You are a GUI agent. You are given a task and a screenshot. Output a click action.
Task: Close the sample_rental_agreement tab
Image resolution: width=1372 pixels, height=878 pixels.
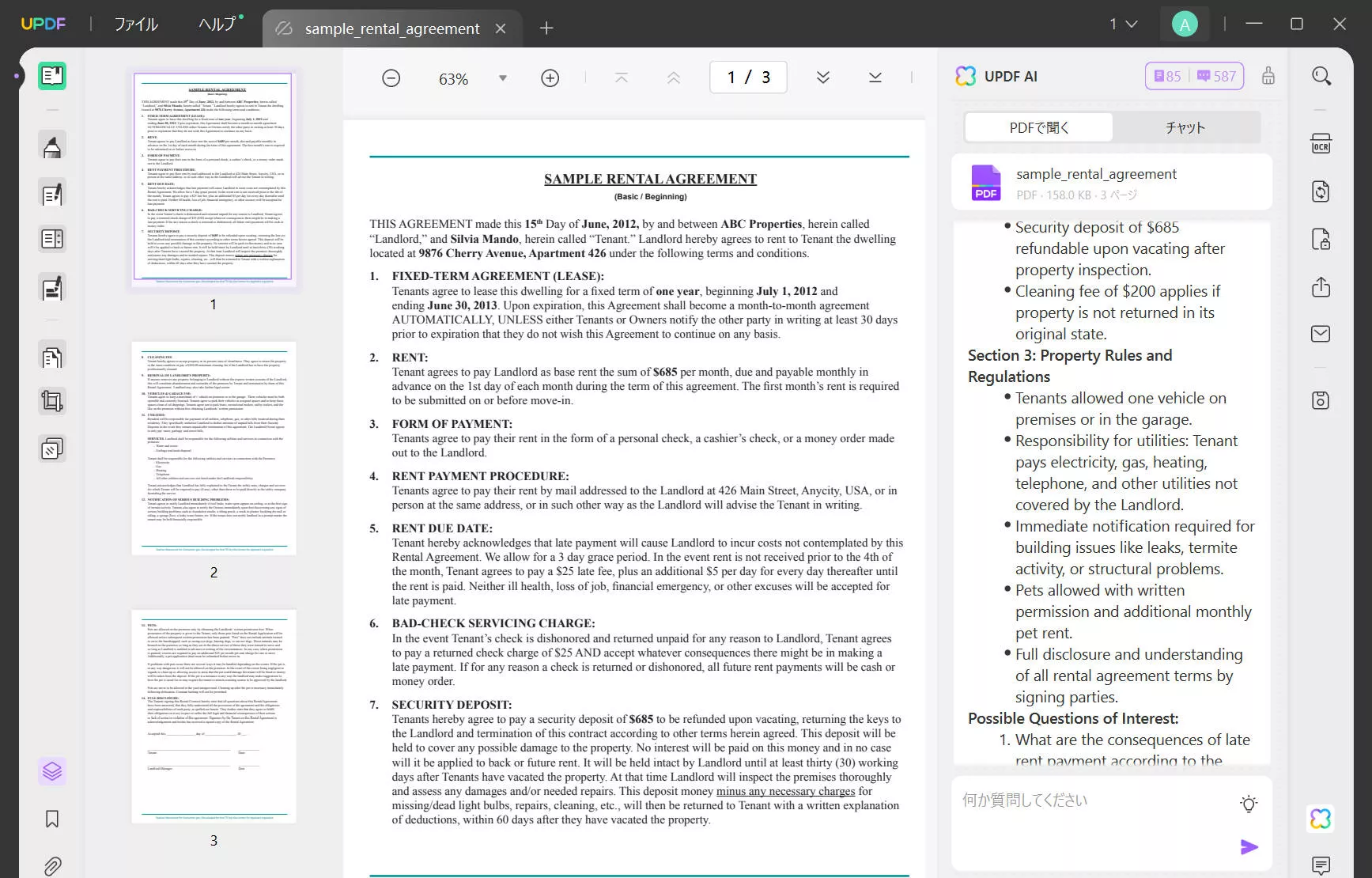pos(501,28)
